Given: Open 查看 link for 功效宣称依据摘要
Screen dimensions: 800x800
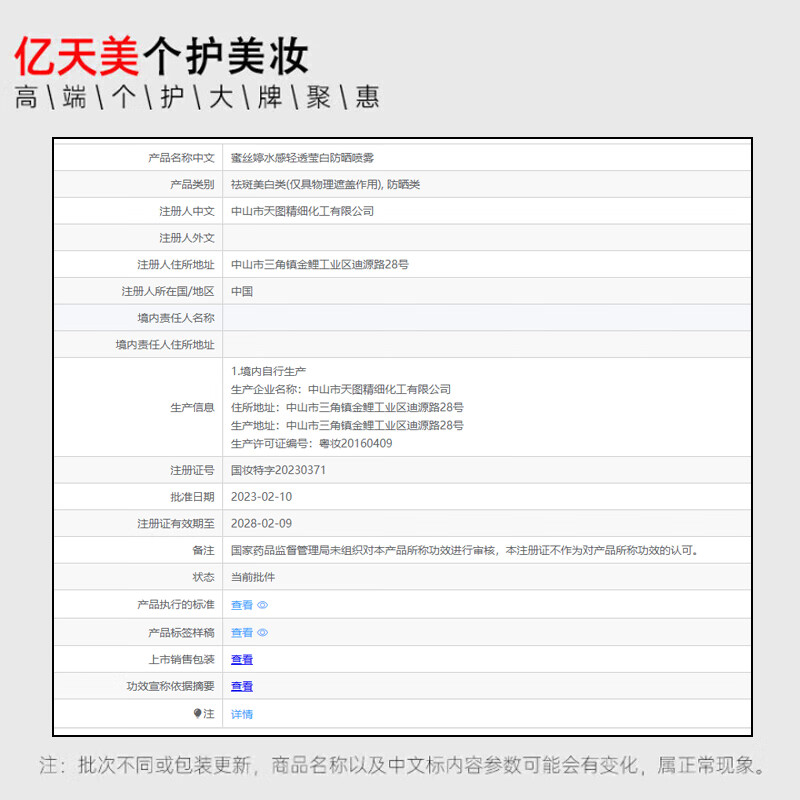Looking at the screenshot, I should pyautogui.click(x=242, y=687).
